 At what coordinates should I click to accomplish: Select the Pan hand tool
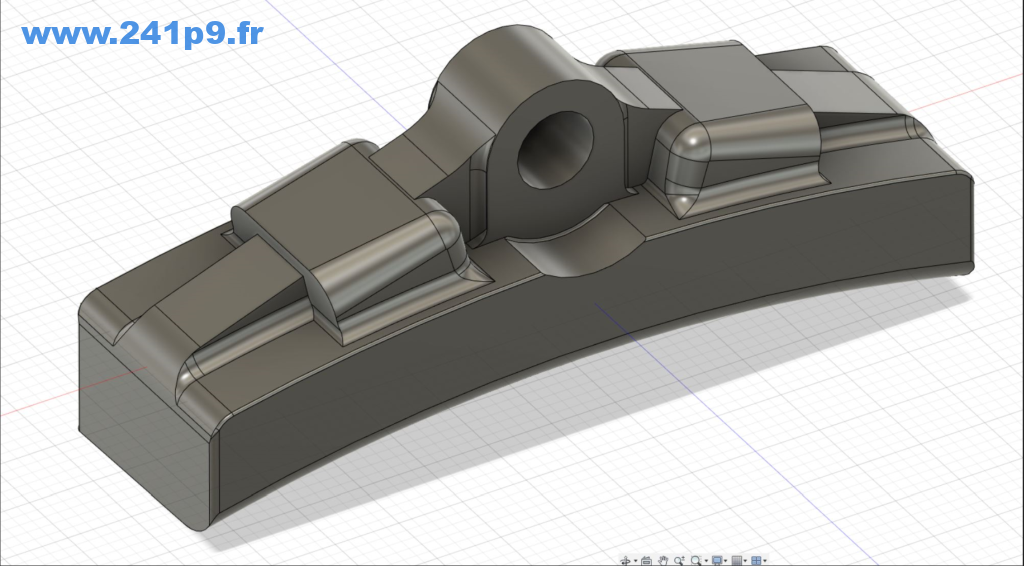[x=663, y=560]
